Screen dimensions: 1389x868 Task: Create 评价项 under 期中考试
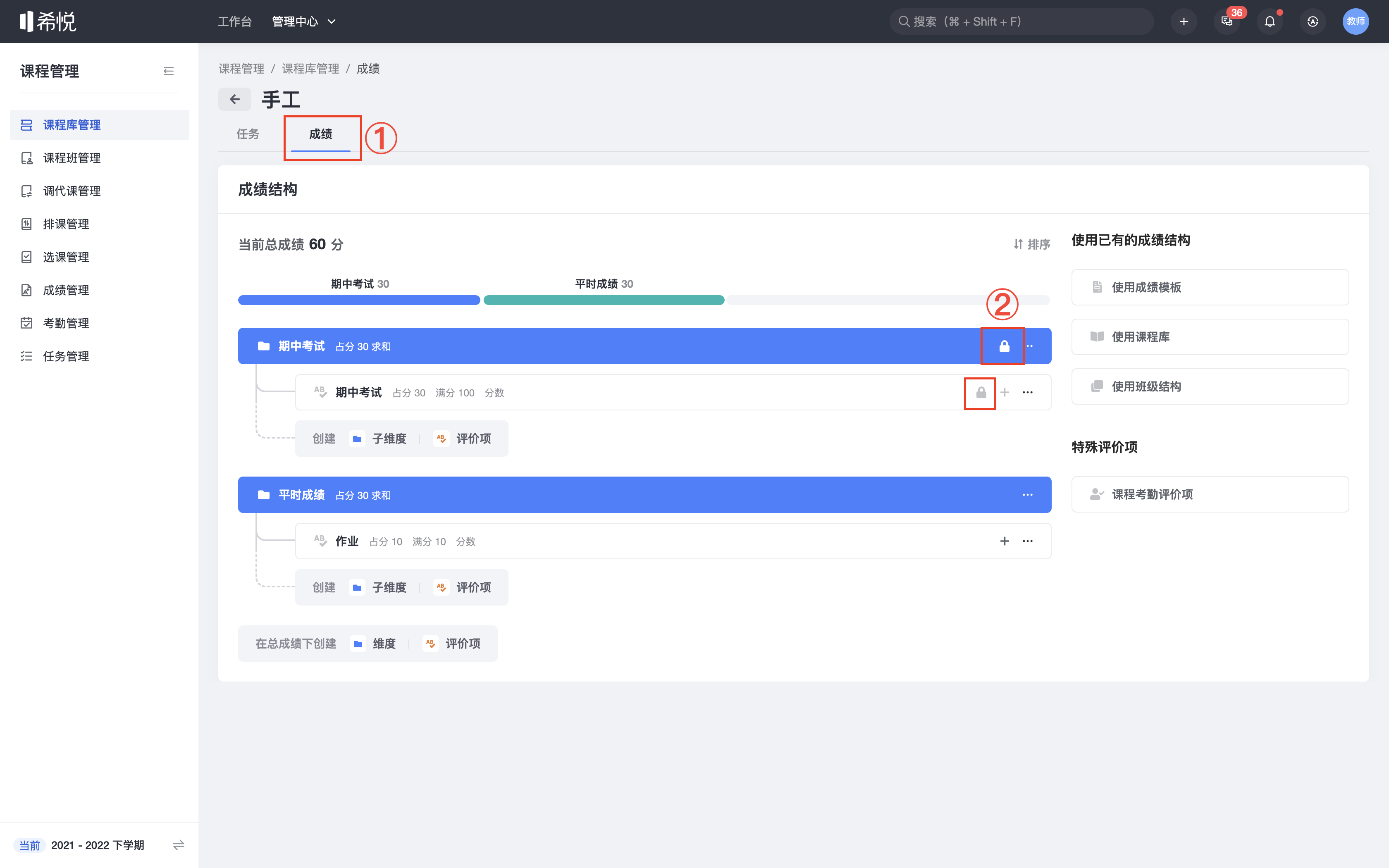463,439
